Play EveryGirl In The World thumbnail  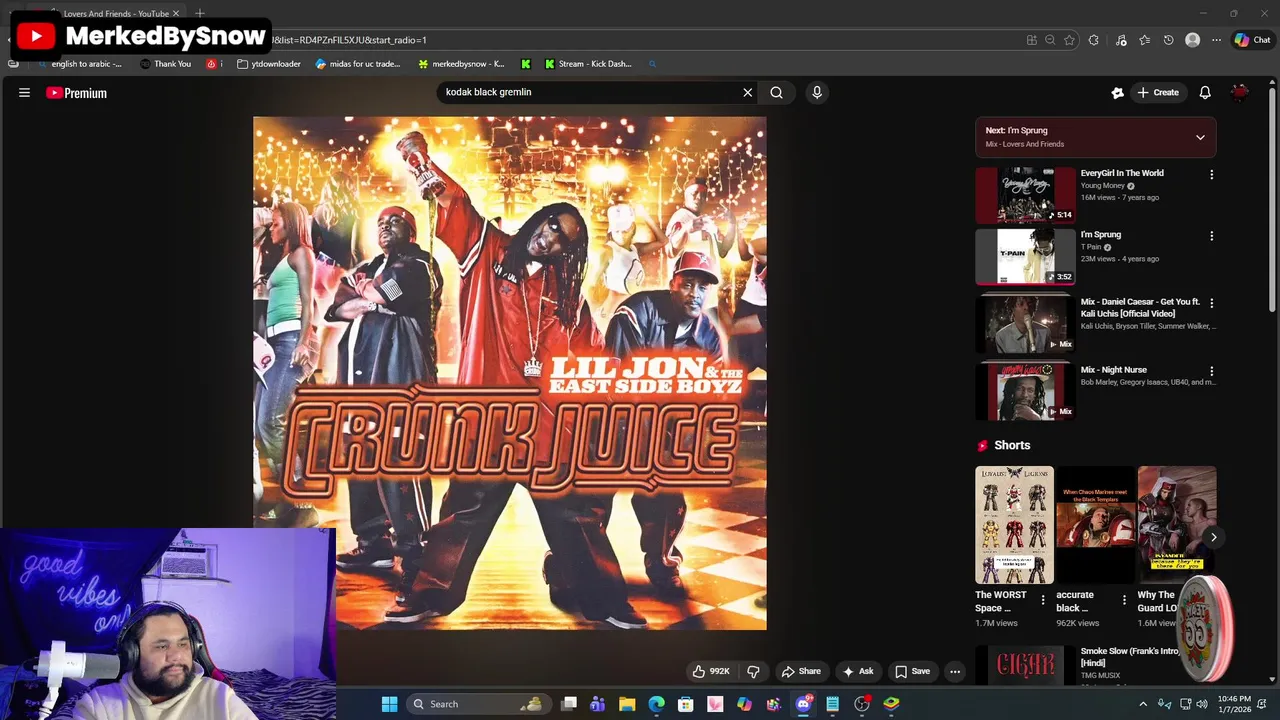[1025, 195]
